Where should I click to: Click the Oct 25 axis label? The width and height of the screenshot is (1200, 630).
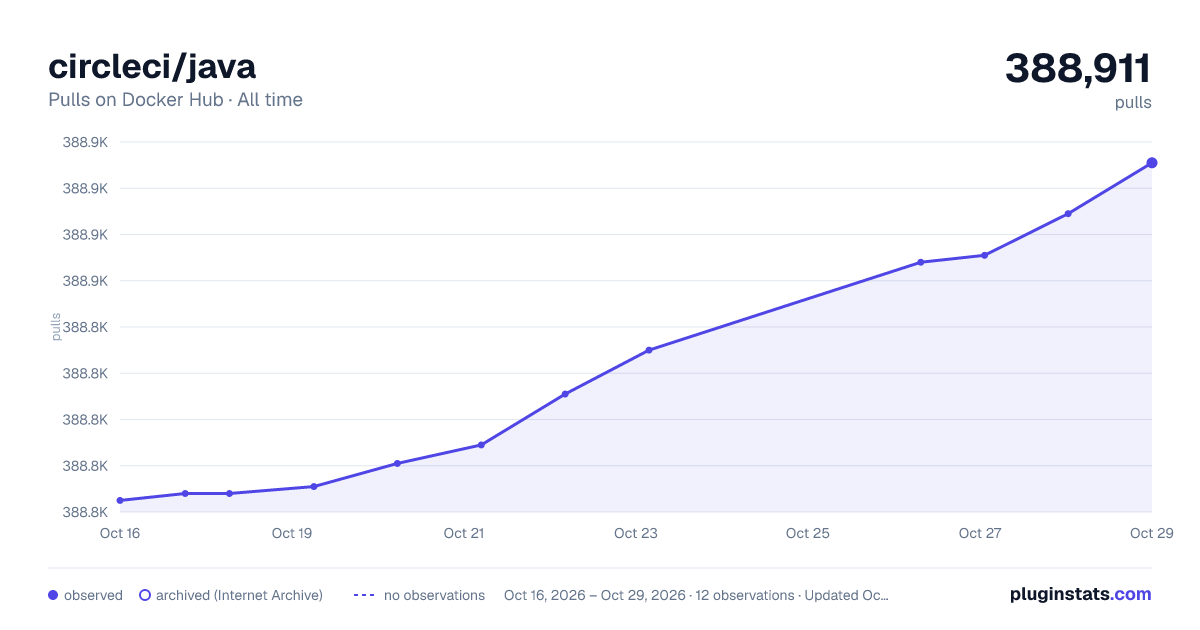(808, 533)
